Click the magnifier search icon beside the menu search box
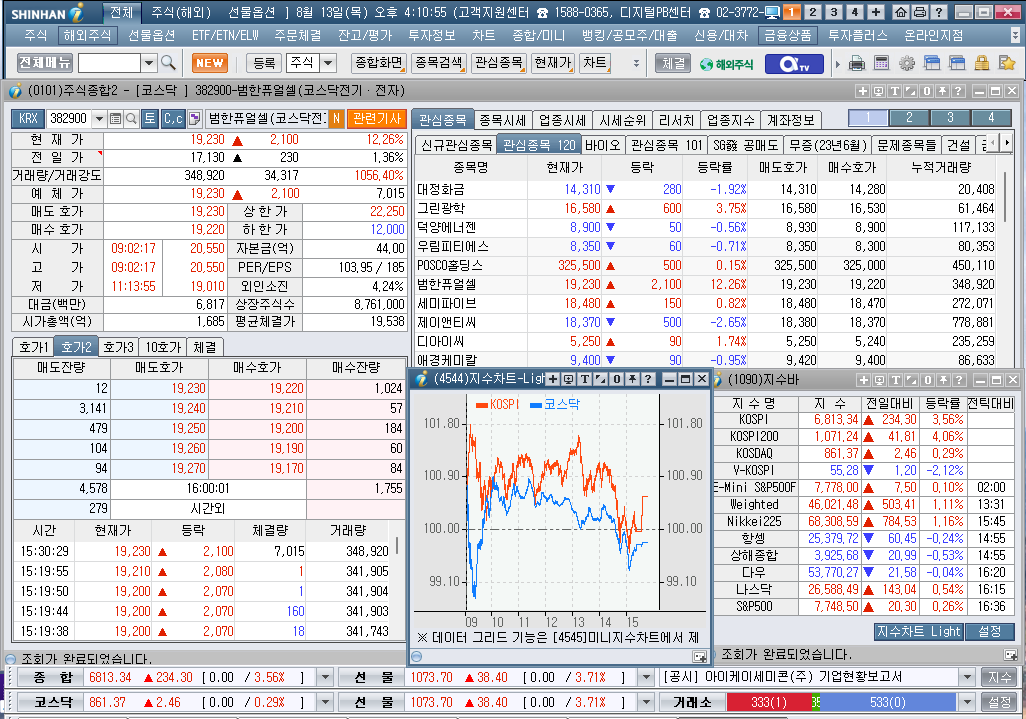The width and height of the screenshot is (1026, 719). [x=168, y=63]
